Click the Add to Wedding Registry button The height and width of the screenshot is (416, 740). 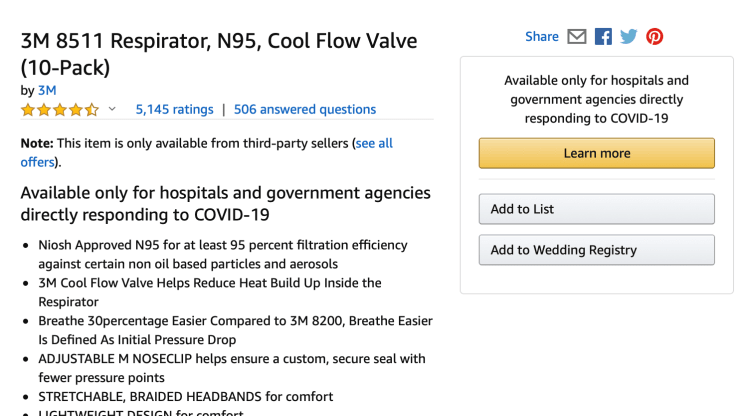(597, 250)
